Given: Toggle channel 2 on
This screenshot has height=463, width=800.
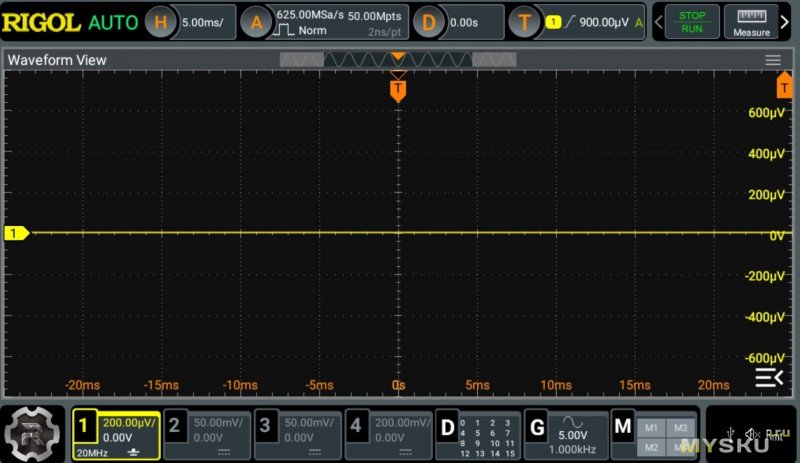Looking at the screenshot, I should click(x=207, y=430).
